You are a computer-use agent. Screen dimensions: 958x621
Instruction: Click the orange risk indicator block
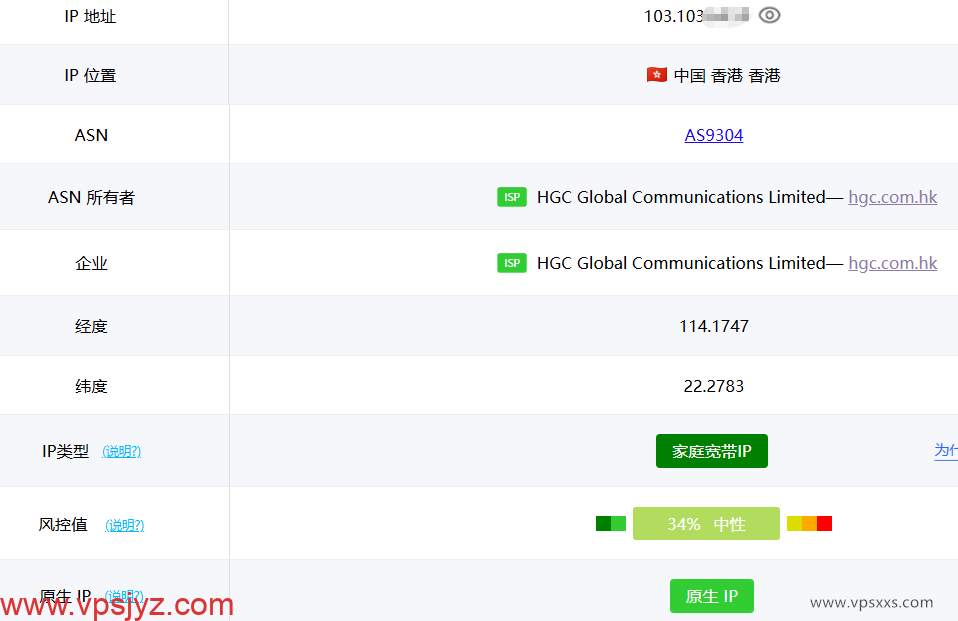pyautogui.click(x=810, y=523)
